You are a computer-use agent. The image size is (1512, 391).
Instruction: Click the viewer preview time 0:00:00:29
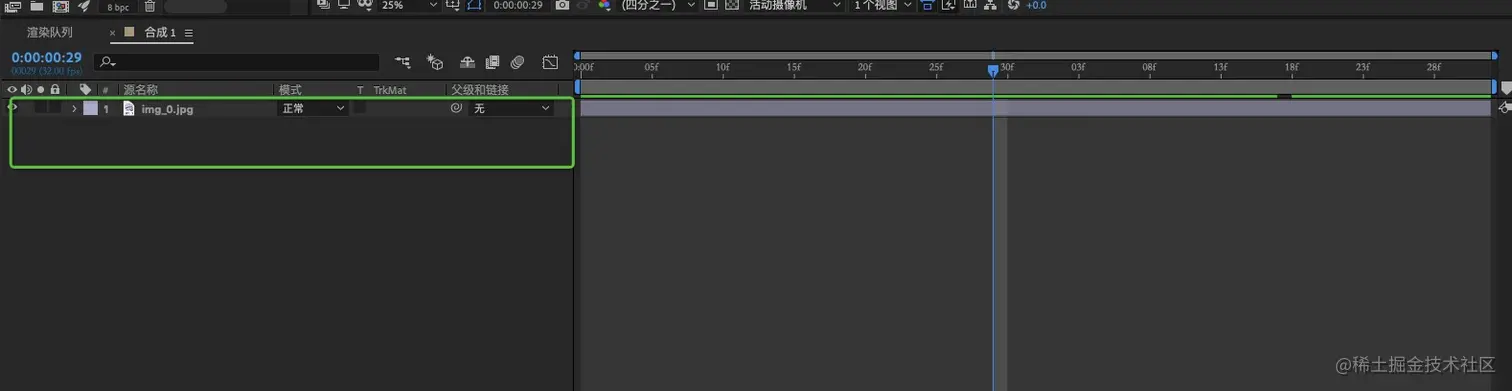click(x=518, y=5)
